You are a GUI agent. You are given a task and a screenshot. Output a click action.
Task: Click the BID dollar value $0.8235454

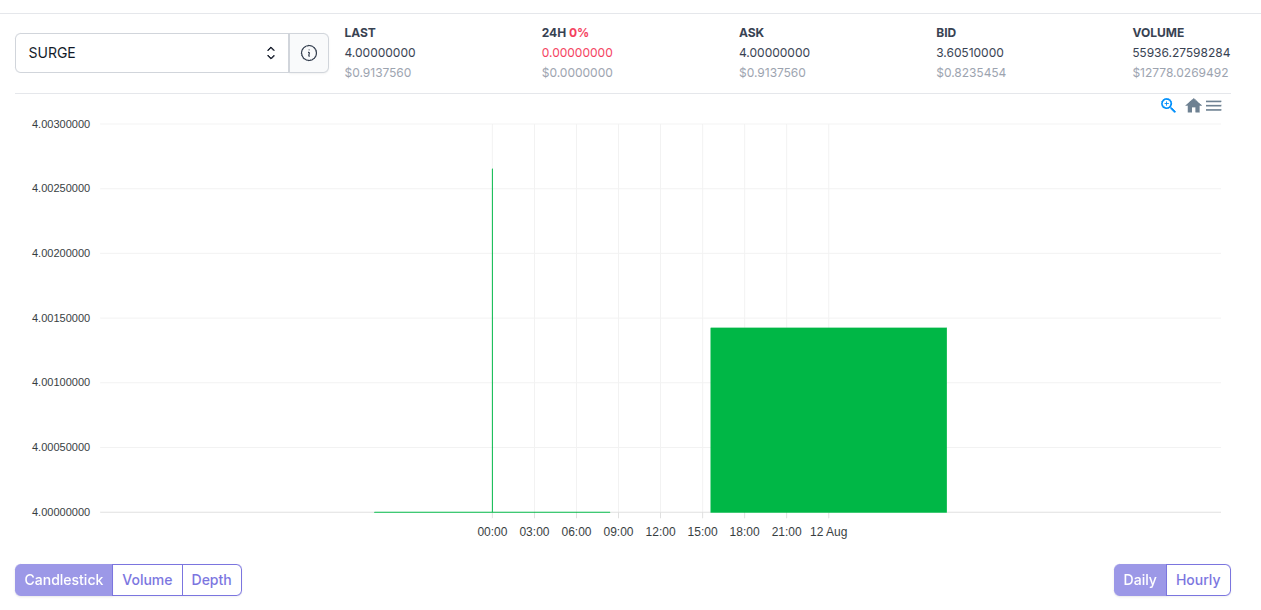[971, 73]
